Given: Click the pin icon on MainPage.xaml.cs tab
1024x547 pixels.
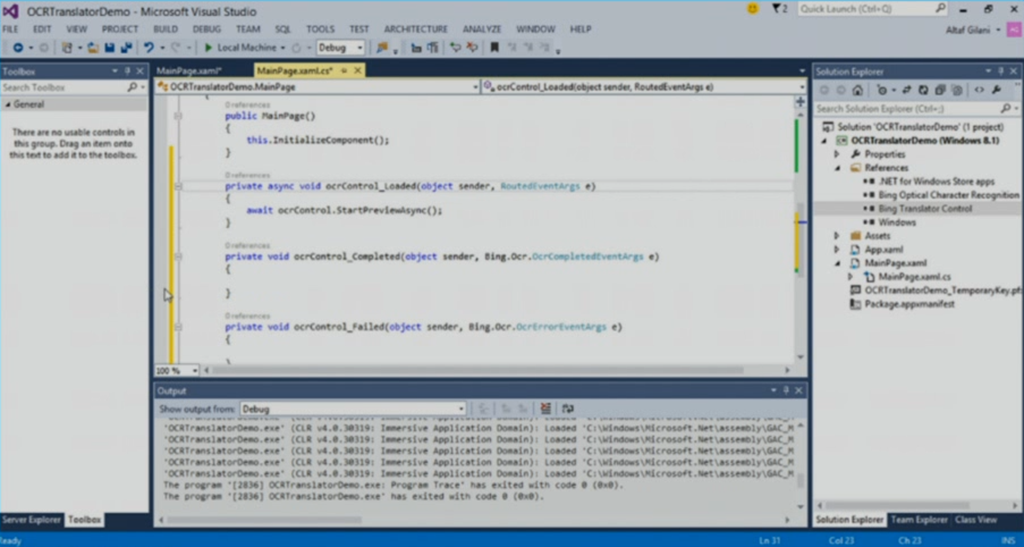Looking at the screenshot, I should 344,70.
